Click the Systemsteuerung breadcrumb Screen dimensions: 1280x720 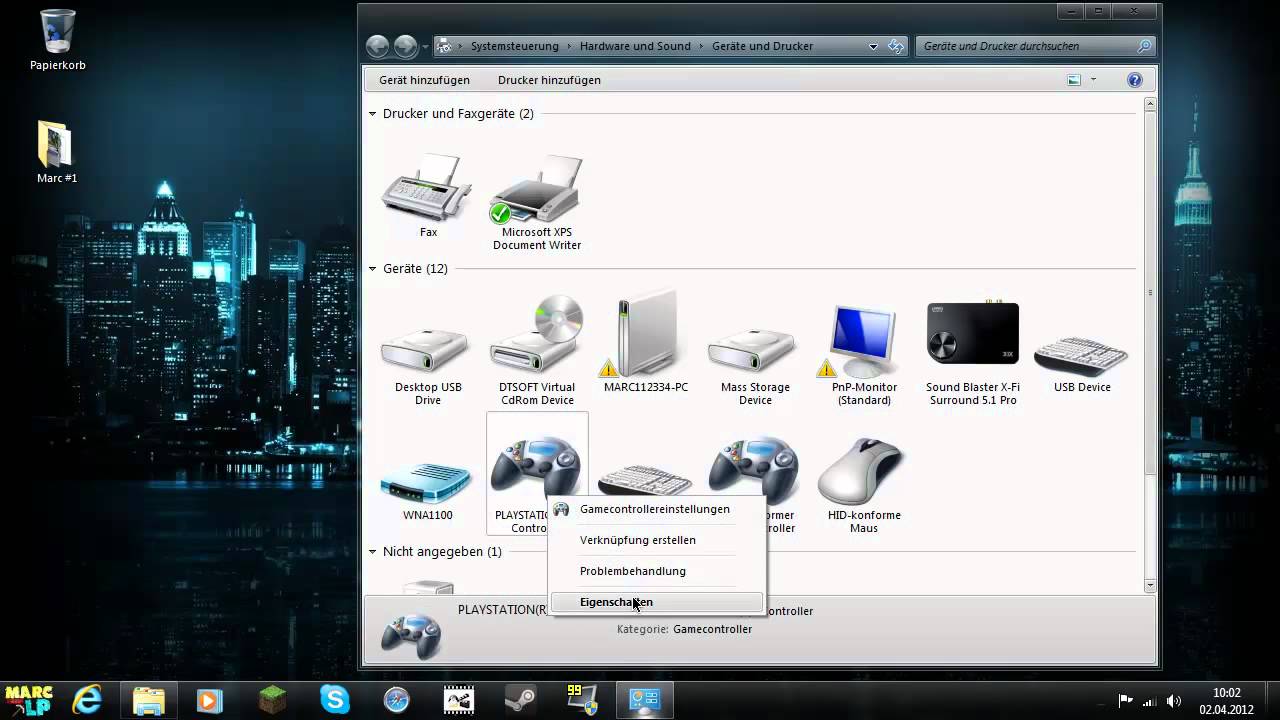513,46
